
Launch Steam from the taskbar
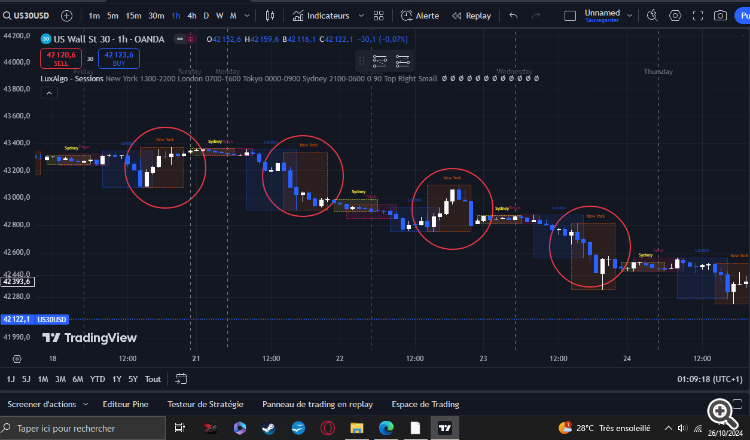pos(269,428)
